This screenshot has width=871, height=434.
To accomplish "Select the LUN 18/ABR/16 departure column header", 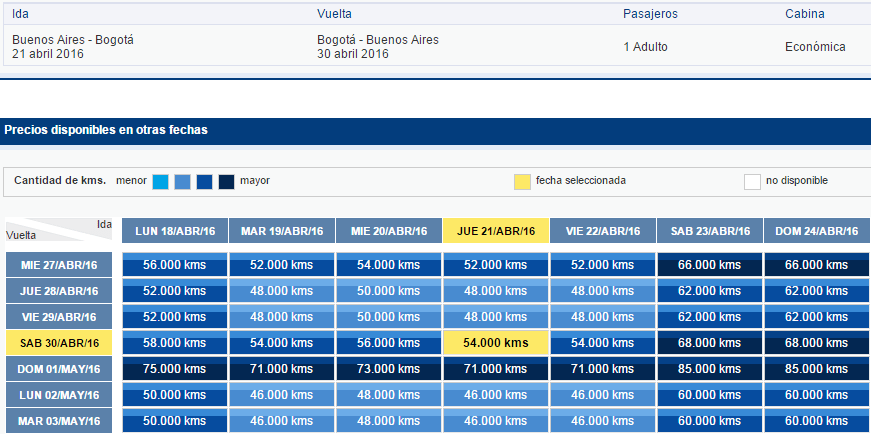I will click(175, 231).
